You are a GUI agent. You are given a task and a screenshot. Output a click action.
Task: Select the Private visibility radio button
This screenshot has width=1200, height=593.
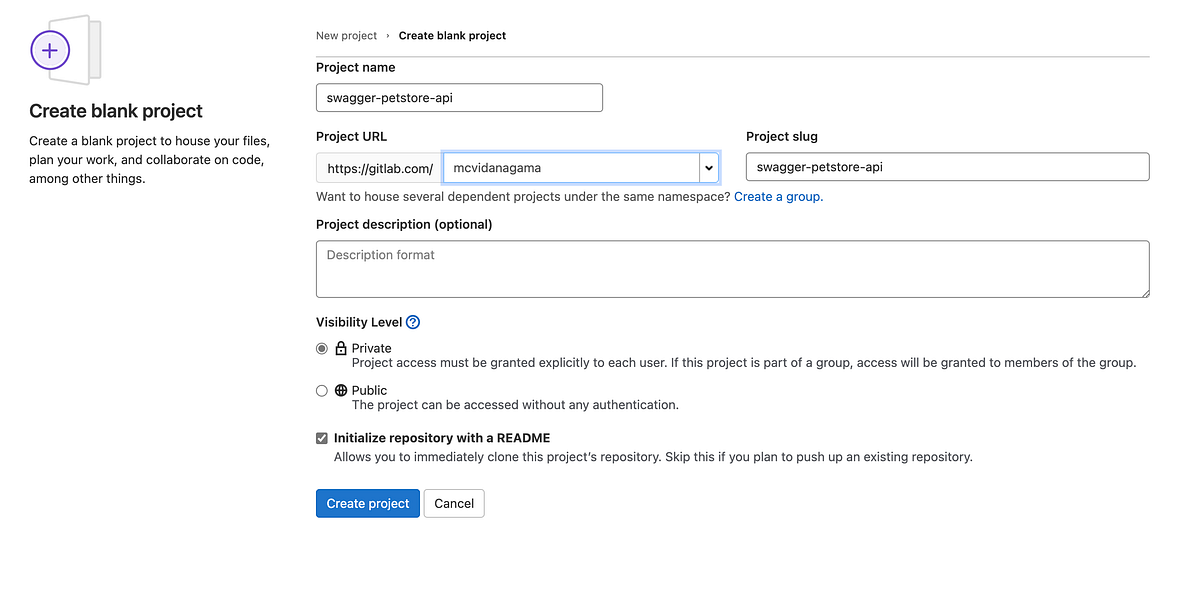click(x=321, y=348)
